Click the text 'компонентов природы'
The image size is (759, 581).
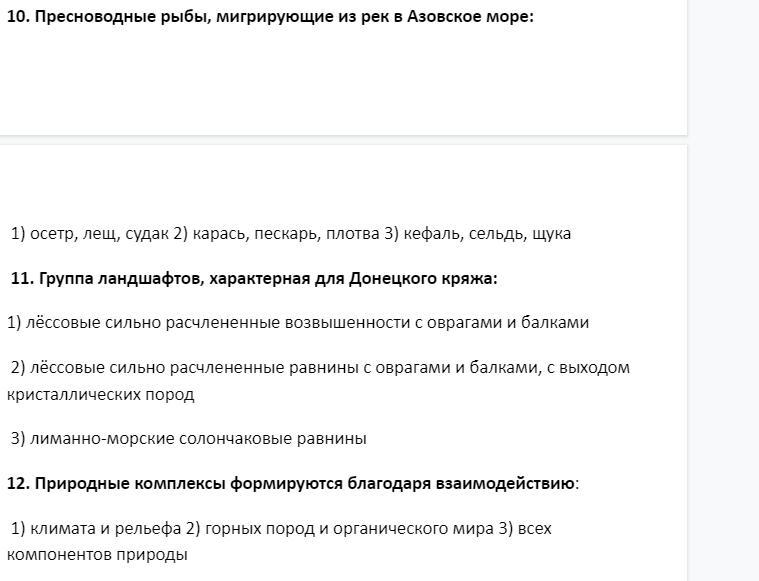tap(96, 553)
